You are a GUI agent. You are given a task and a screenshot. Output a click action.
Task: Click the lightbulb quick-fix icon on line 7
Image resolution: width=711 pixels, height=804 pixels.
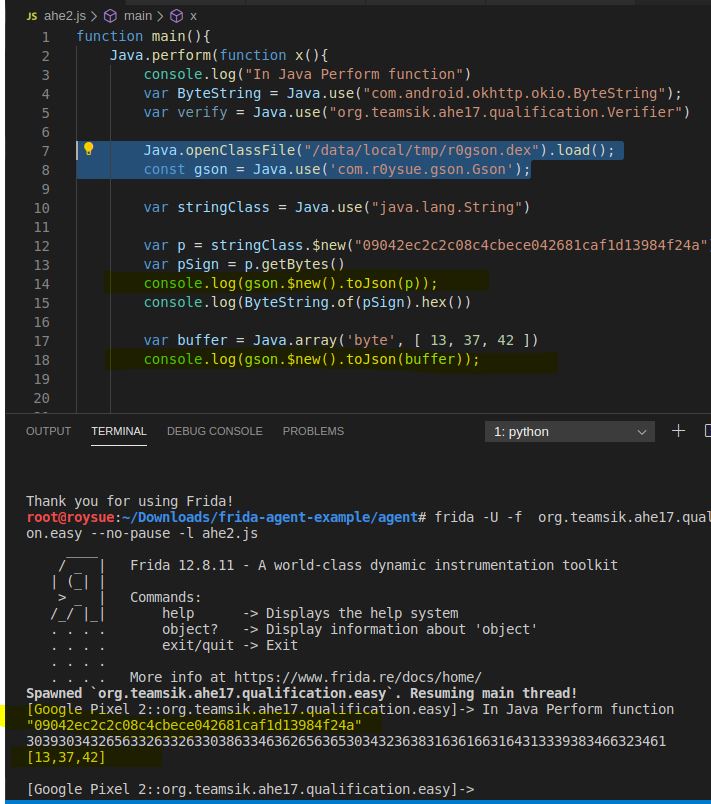88,149
